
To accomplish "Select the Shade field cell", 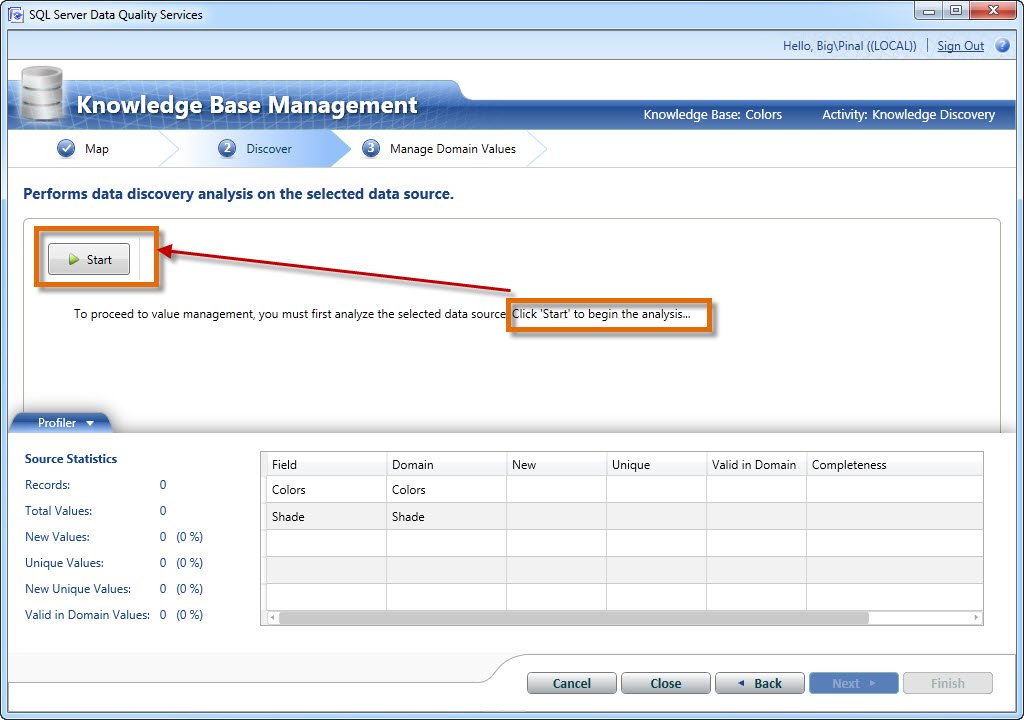I will [327, 516].
